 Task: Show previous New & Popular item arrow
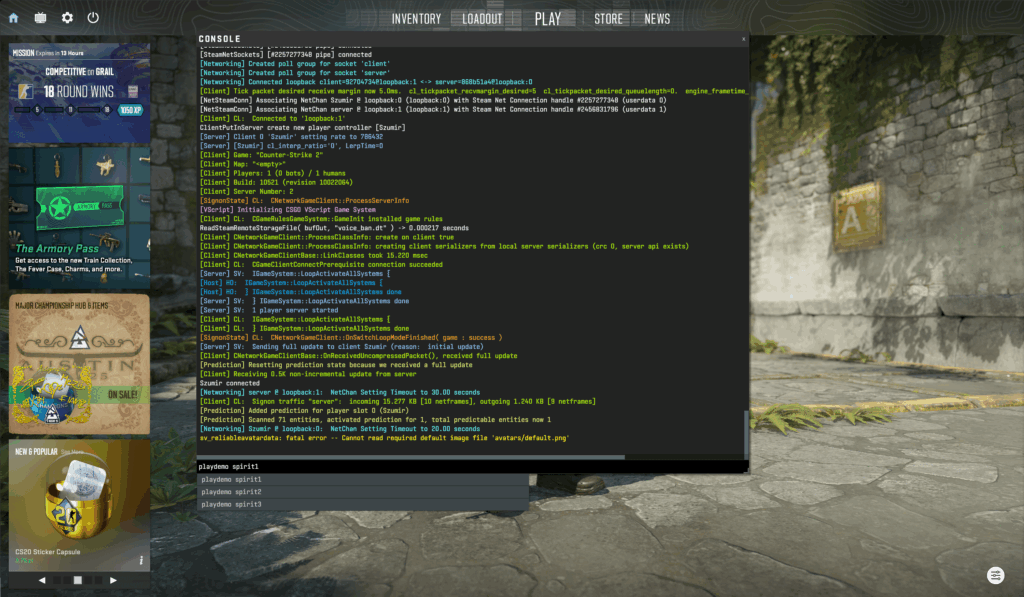point(42,580)
